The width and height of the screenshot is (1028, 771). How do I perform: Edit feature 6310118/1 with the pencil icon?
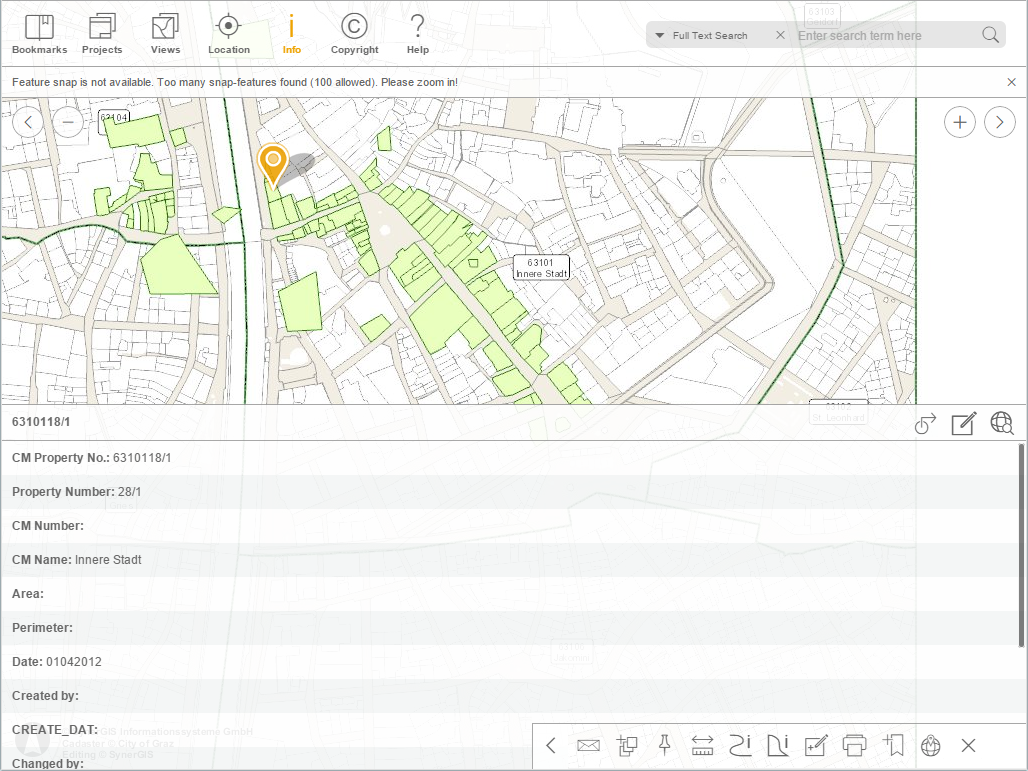[962, 424]
